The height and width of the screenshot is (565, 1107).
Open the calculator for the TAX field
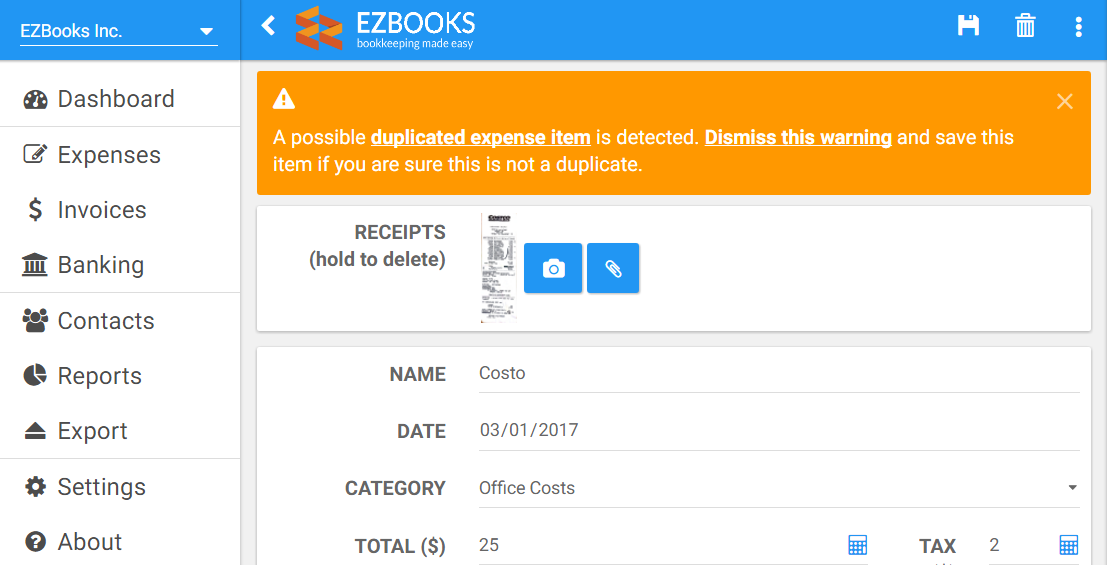point(1069,545)
